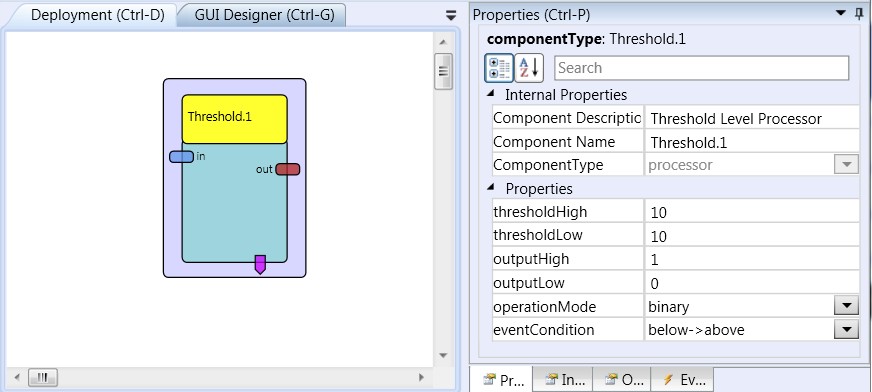The width and height of the screenshot is (872, 392).
Task: Open the operationMode dropdown arrow
Action: [846, 306]
